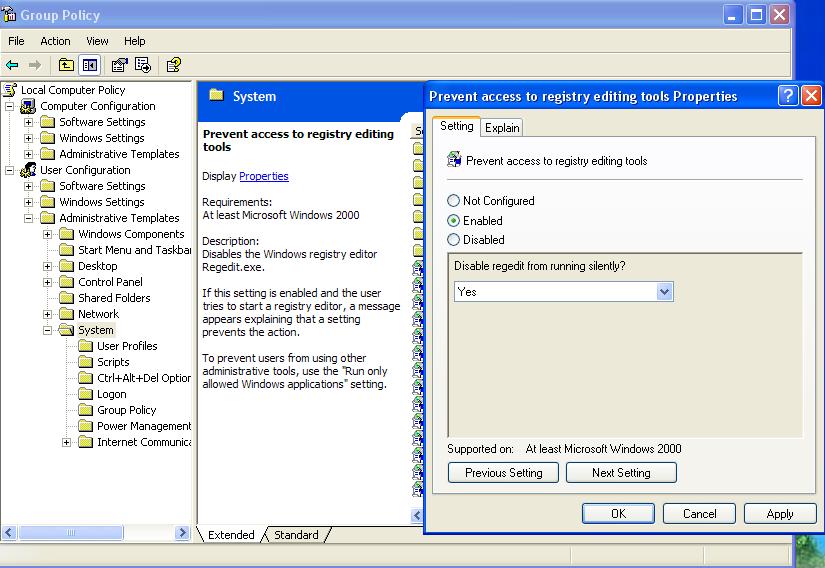
Task: Click the tree pane scroll left arrow
Action: pyautogui.click(x=9, y=533)
